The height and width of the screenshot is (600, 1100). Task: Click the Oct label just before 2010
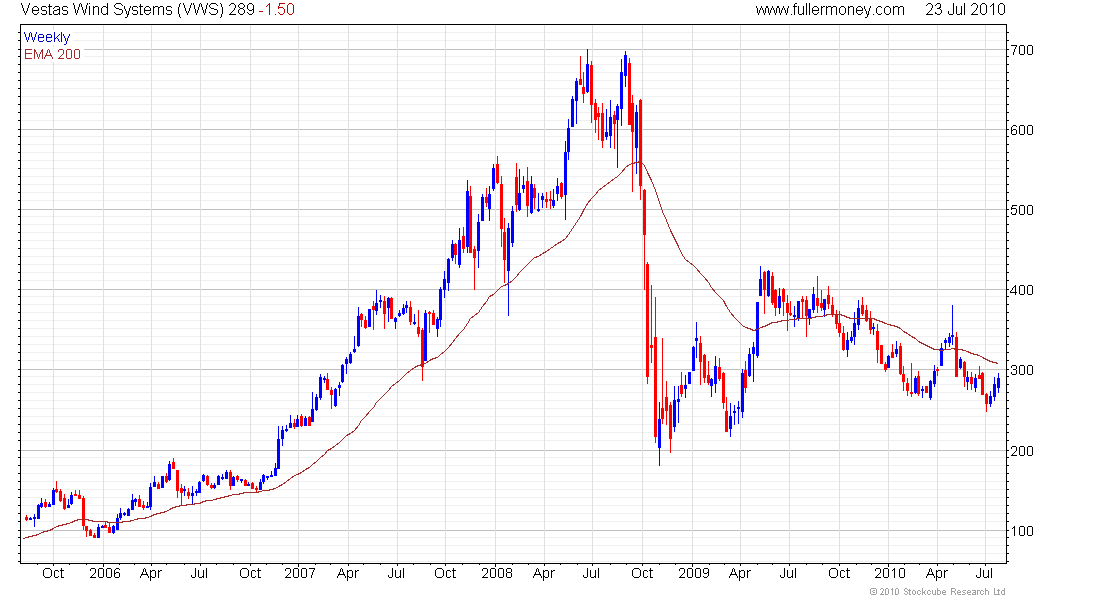click(x=839, y=573)
